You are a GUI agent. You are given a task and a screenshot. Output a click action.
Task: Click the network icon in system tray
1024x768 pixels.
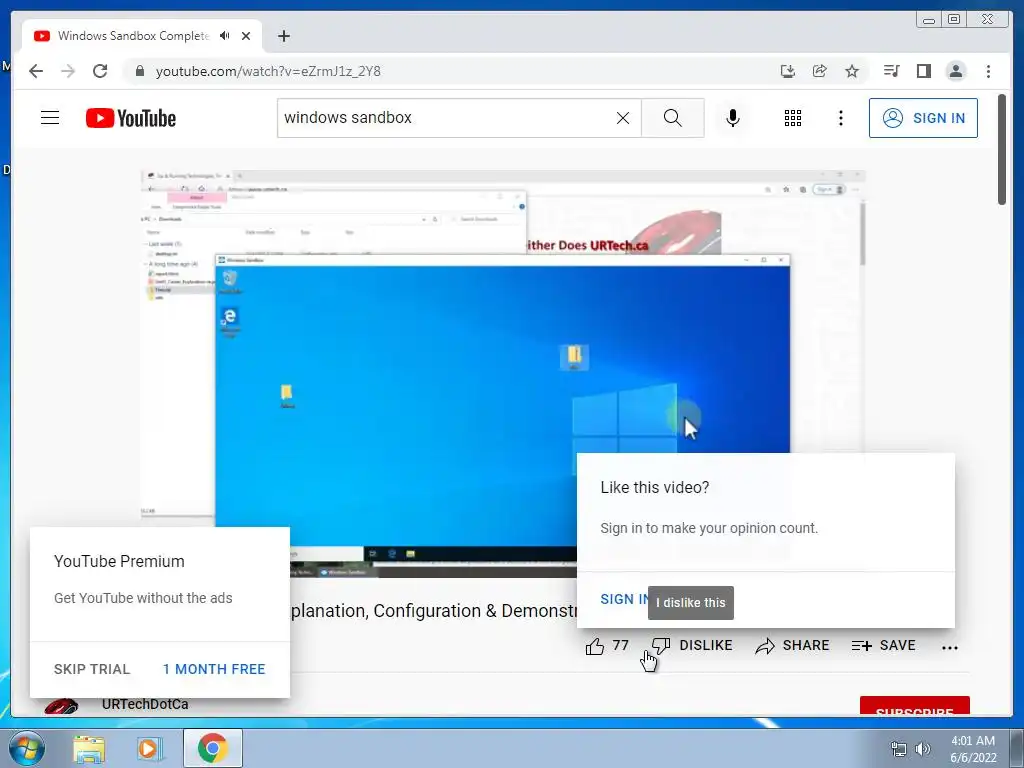[x=899, y=749]
